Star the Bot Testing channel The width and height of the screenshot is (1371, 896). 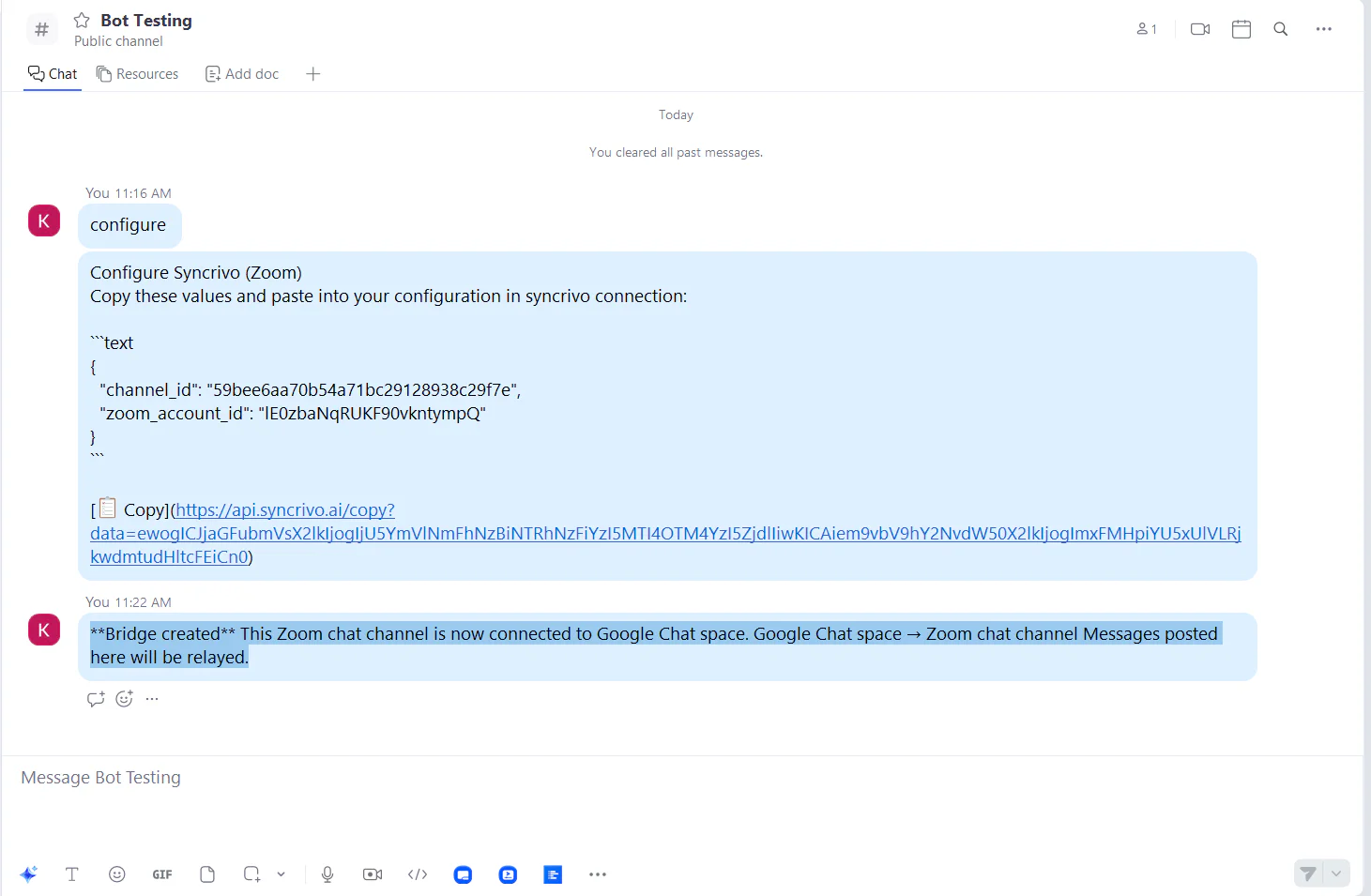pos(82,21)
